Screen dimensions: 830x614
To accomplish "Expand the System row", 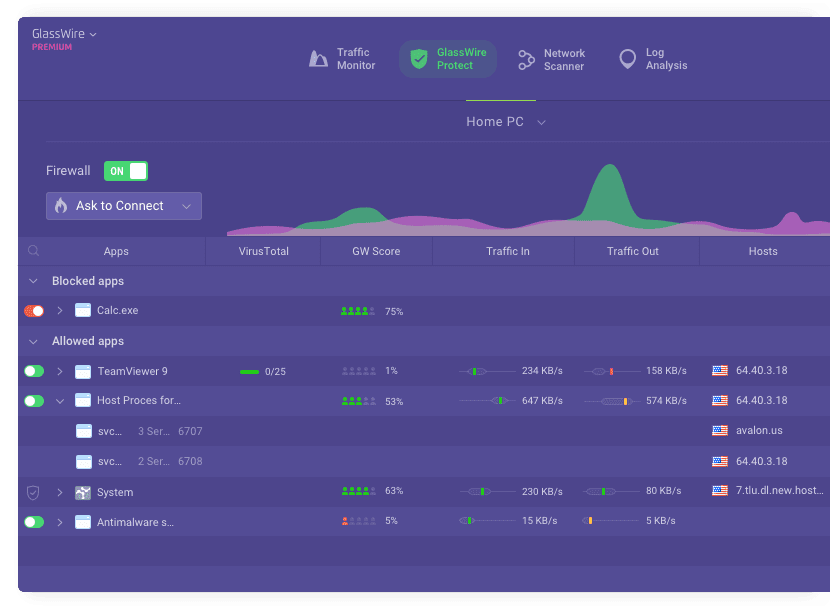I will (x=60, y=492).
